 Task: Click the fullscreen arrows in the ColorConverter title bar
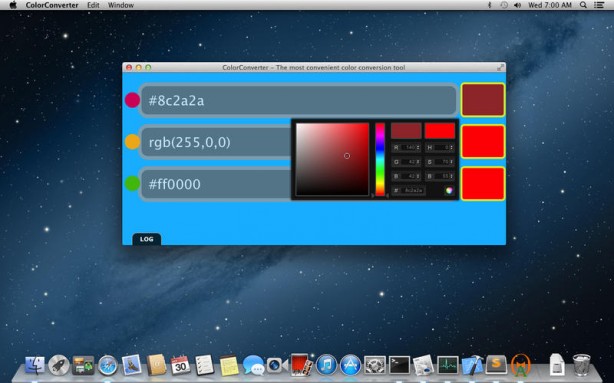[x=500, y=67]
